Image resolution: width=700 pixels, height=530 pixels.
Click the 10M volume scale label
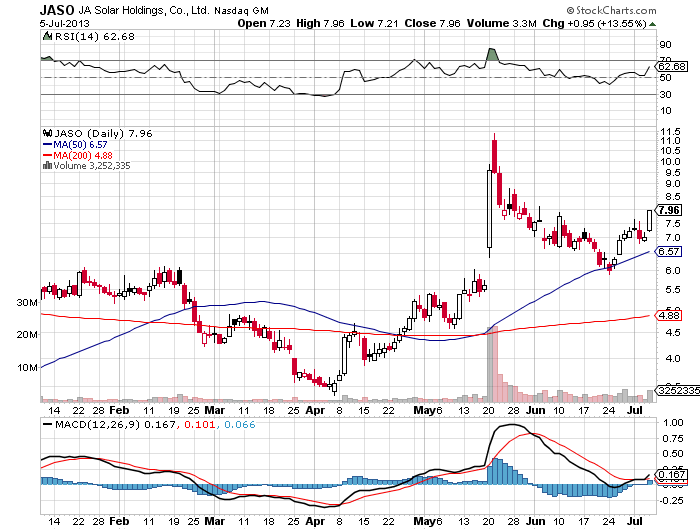(x=27, y=367)
